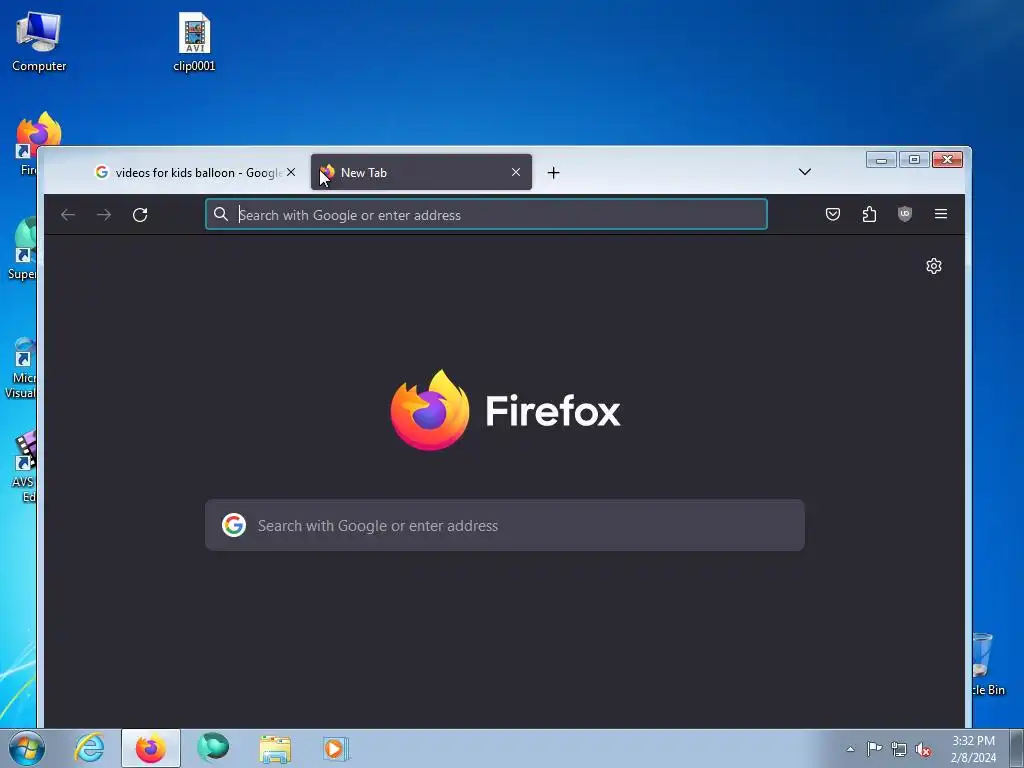
Task: Open the Extensions puzzle icon
Action: (x=869, y=214)
